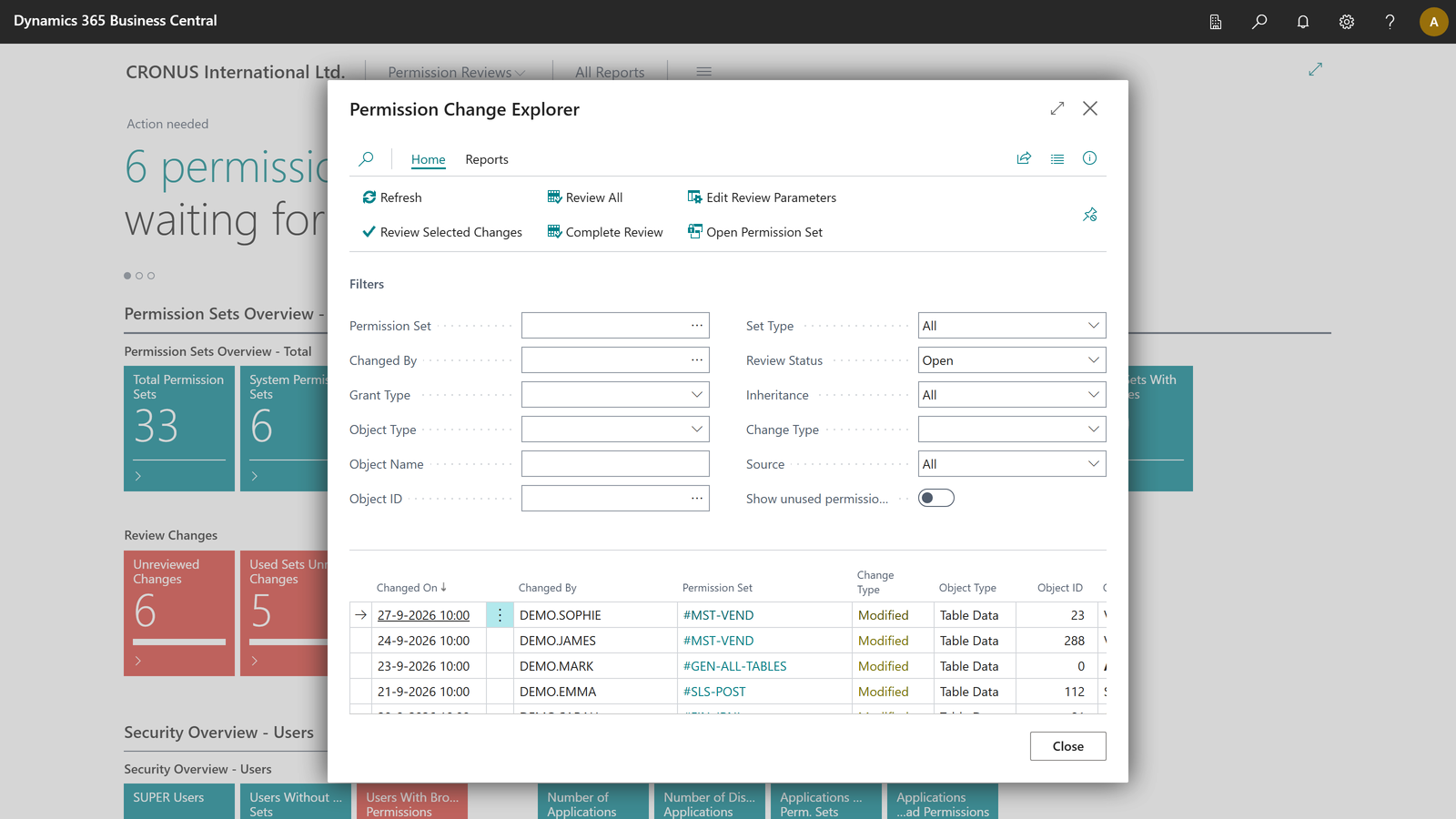Open the information factbox icon
Image resolution: width=1456 pixels, height=819 pixels.
point(1089,158)
